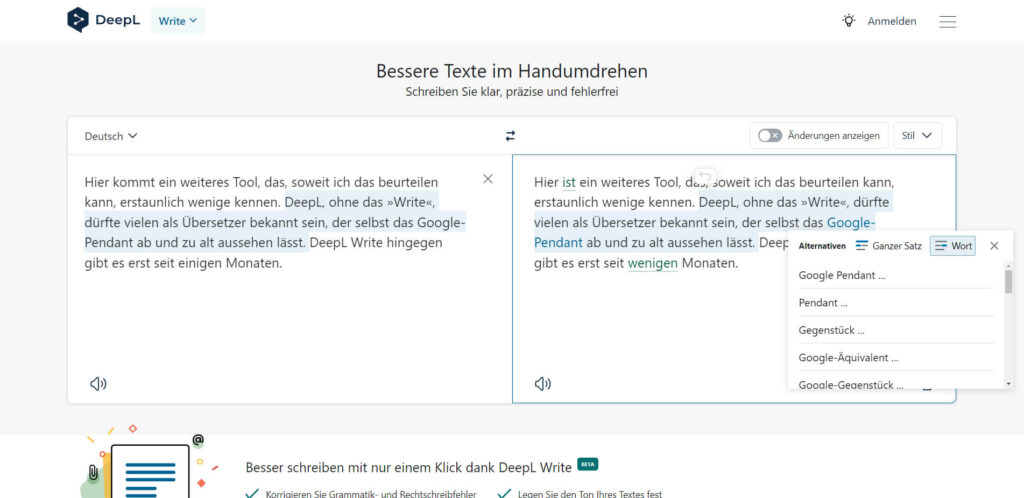Viewport: 1024px width, 498px height.
Task: Open the Deutsch language dropdown
Action: 111,136
